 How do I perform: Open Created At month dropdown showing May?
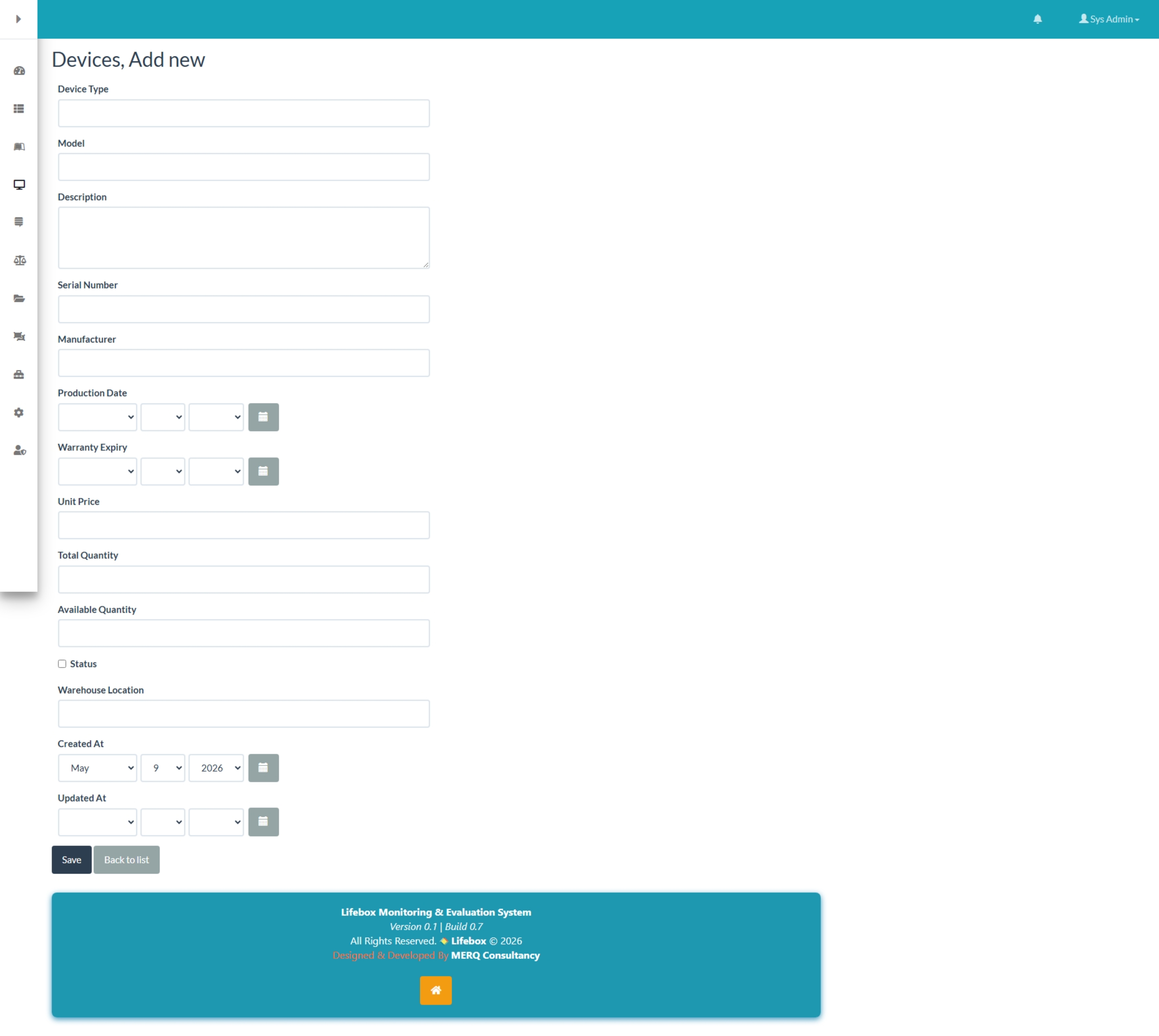97,768
